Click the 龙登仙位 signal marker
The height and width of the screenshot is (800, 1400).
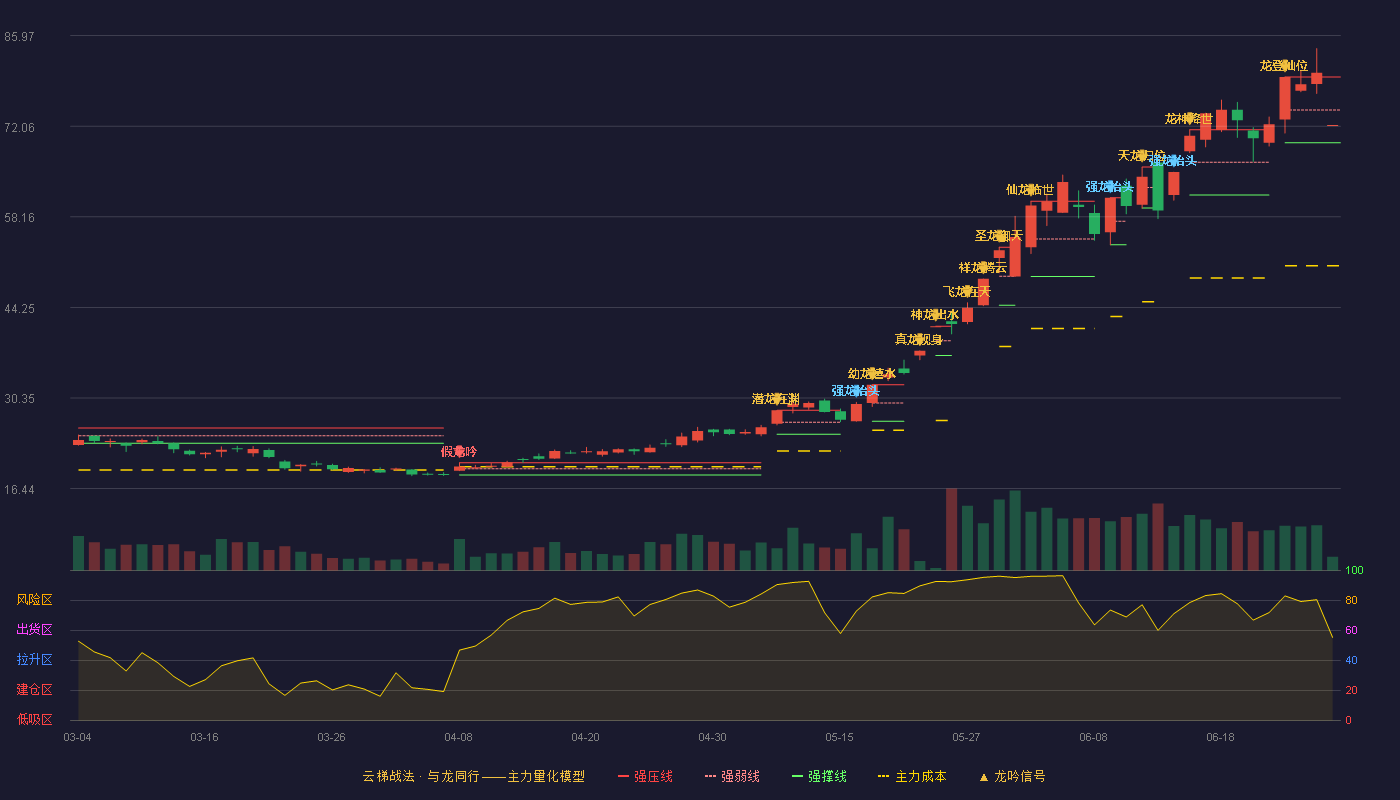click(x=1284, y=66)
